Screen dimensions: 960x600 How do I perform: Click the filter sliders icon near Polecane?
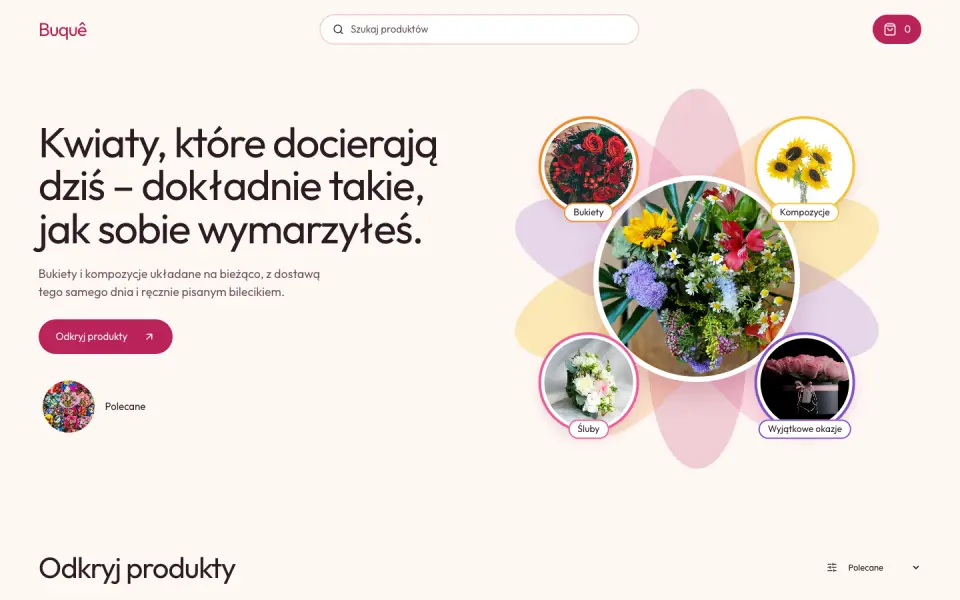click(831, 568)
